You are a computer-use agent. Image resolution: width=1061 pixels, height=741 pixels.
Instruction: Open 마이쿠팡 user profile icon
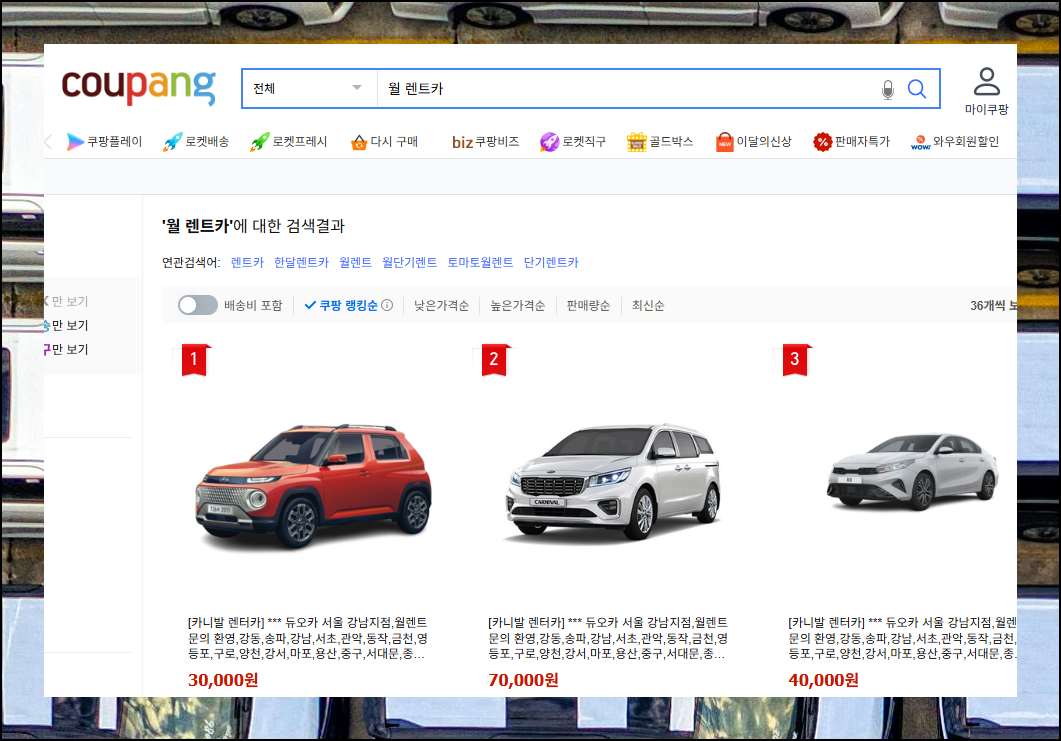coord(987,82)
